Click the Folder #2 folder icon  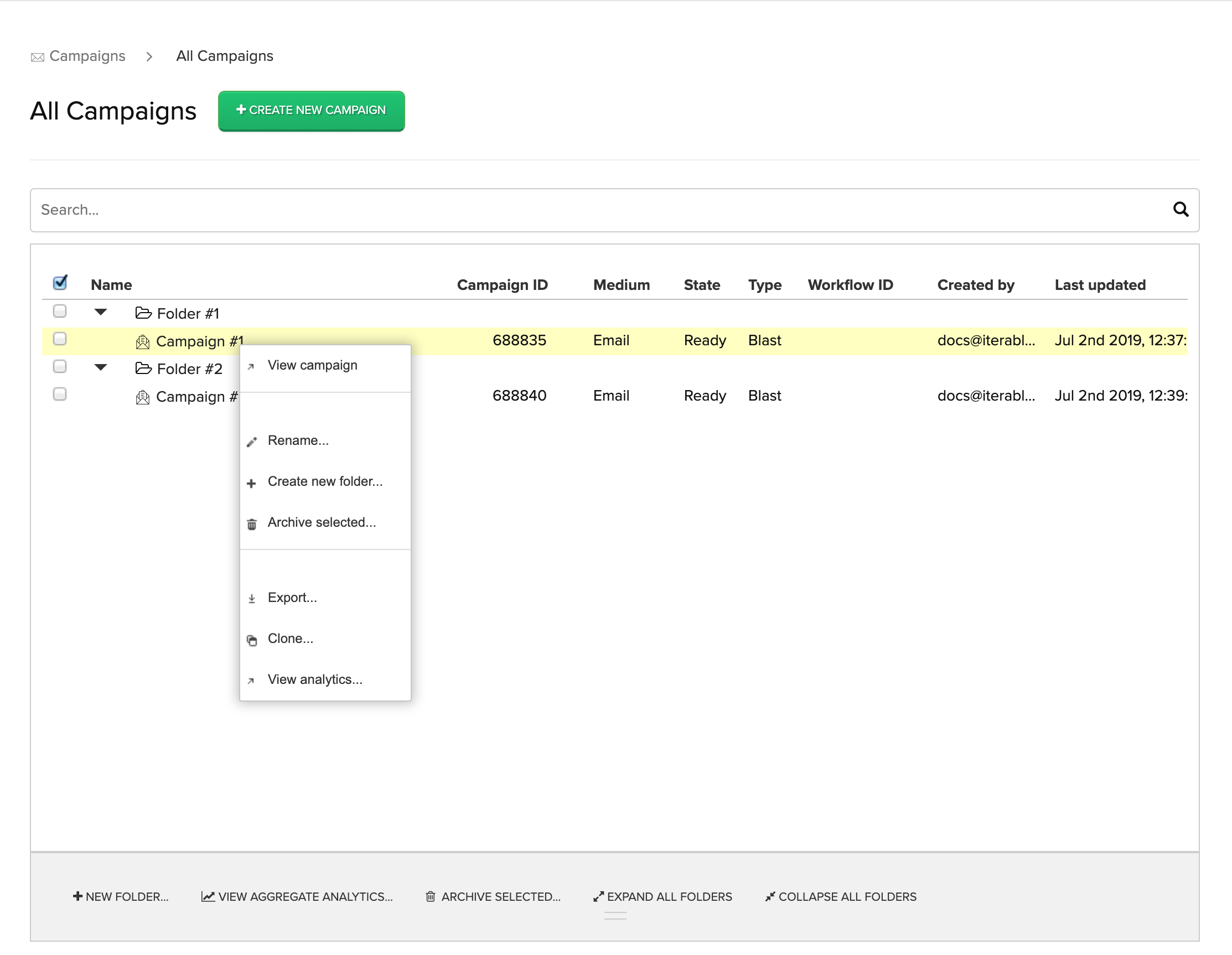pos(143,368)
